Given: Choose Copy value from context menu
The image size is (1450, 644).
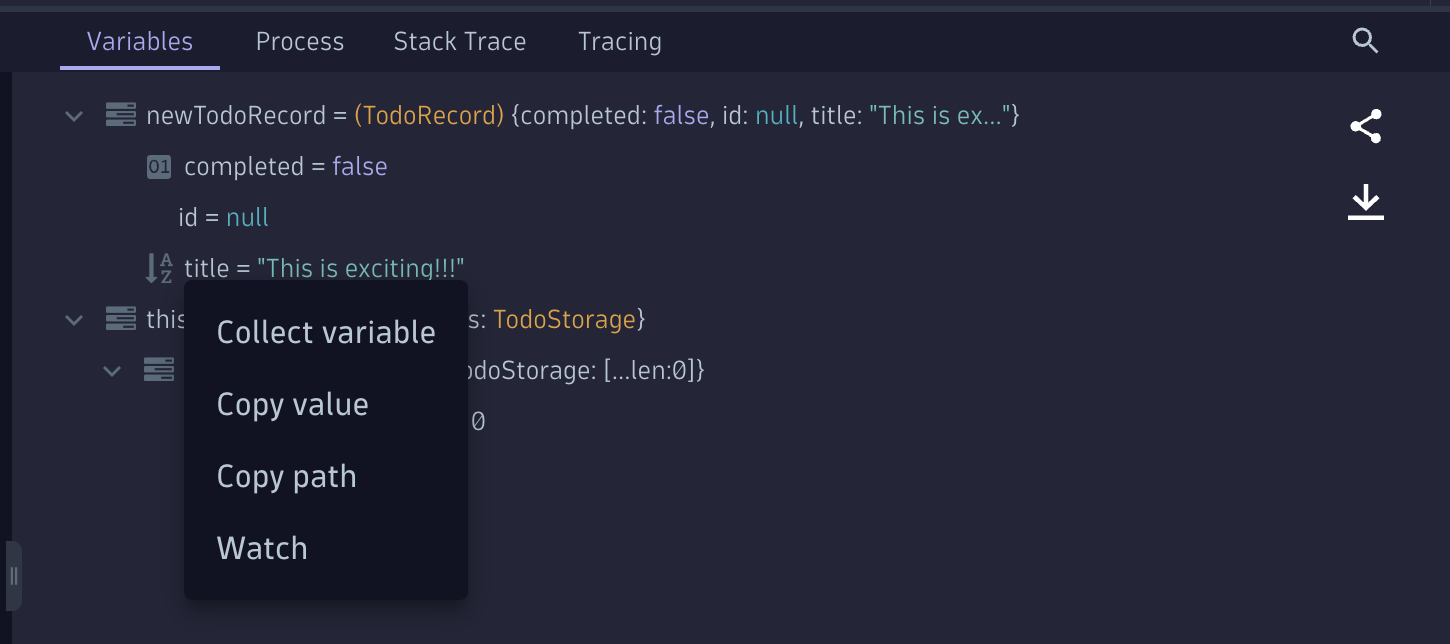Looking at the screenshot, I should pos(293,405).
